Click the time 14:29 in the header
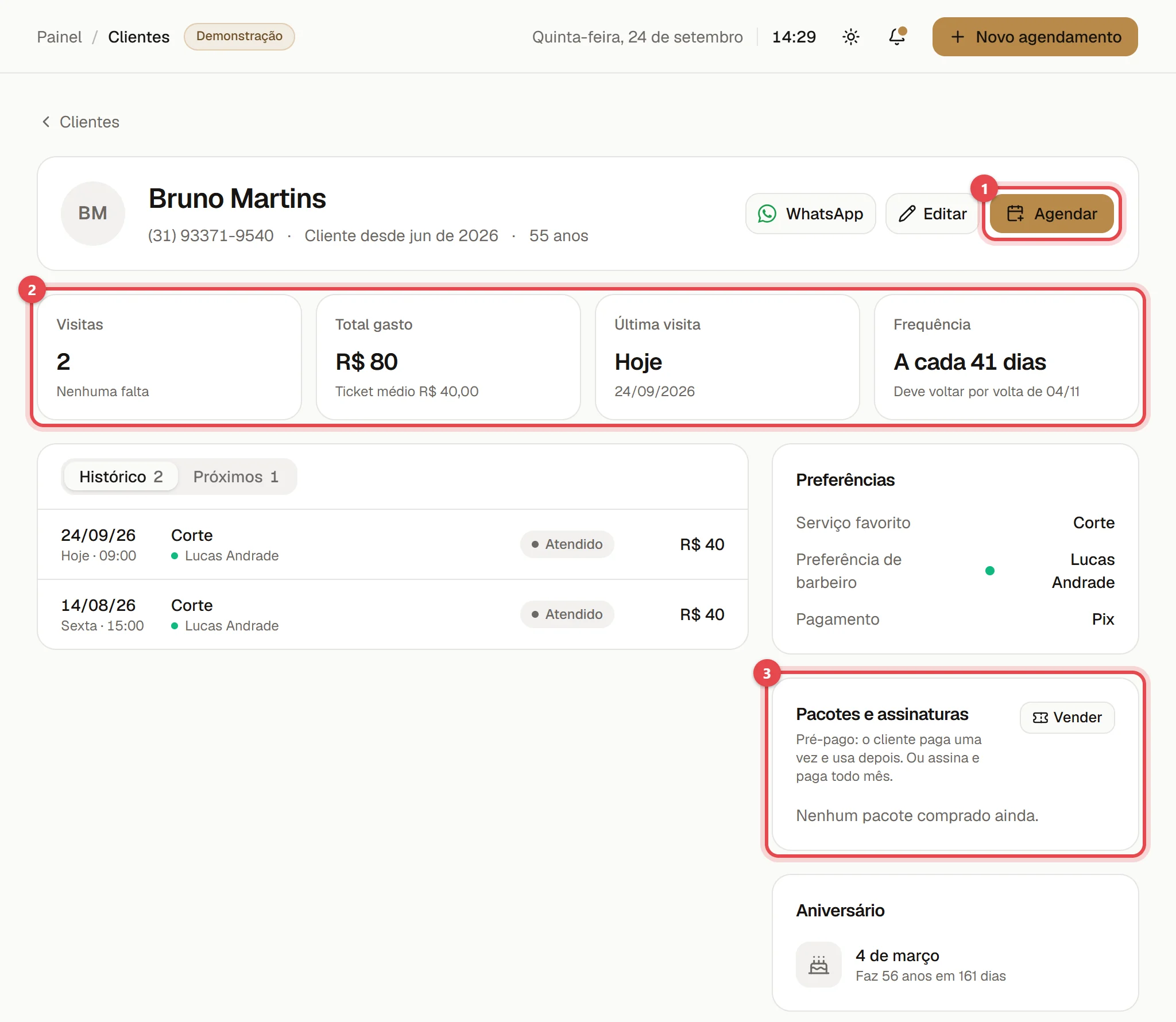1176x1022 pixels. (794, 37)
